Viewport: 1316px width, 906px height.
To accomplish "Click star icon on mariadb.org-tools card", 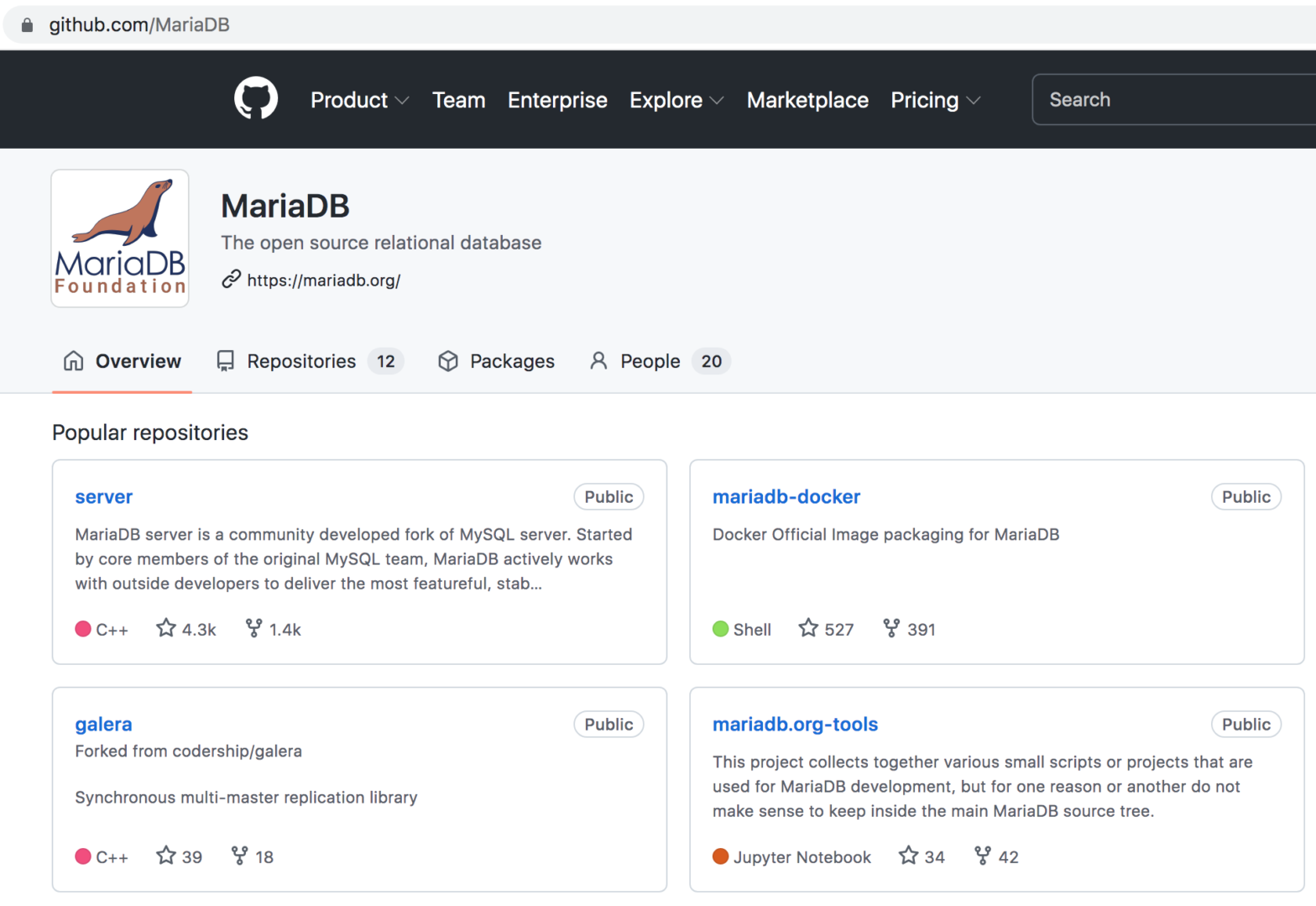I will [x=908, y=856].
